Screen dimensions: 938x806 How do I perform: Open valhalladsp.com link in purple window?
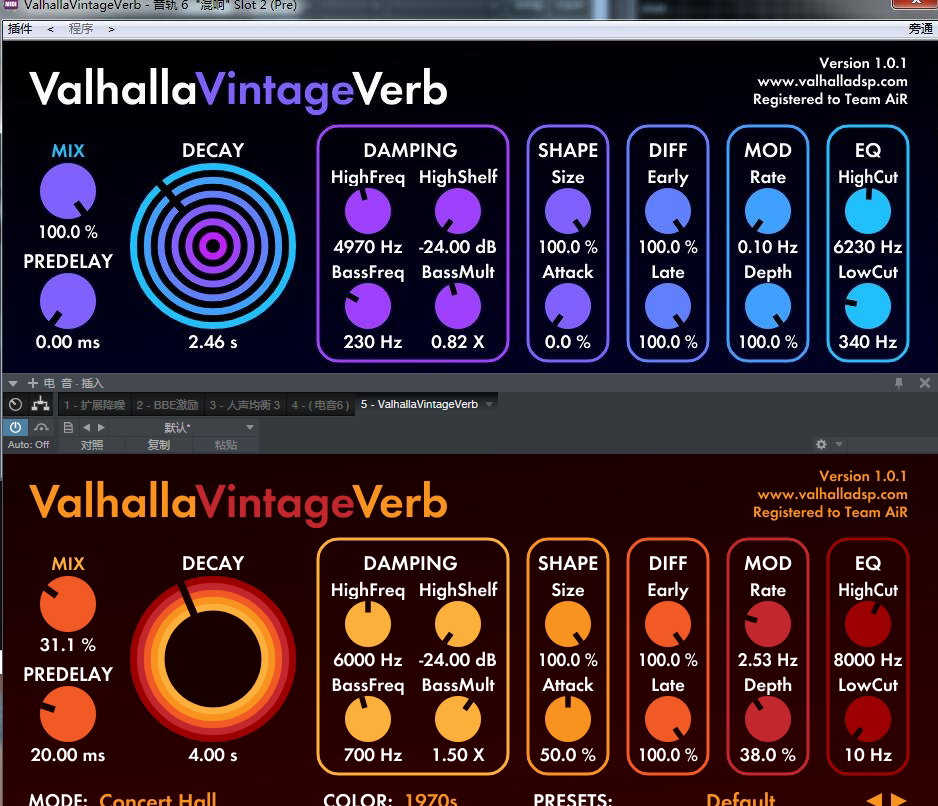(832, 81)
